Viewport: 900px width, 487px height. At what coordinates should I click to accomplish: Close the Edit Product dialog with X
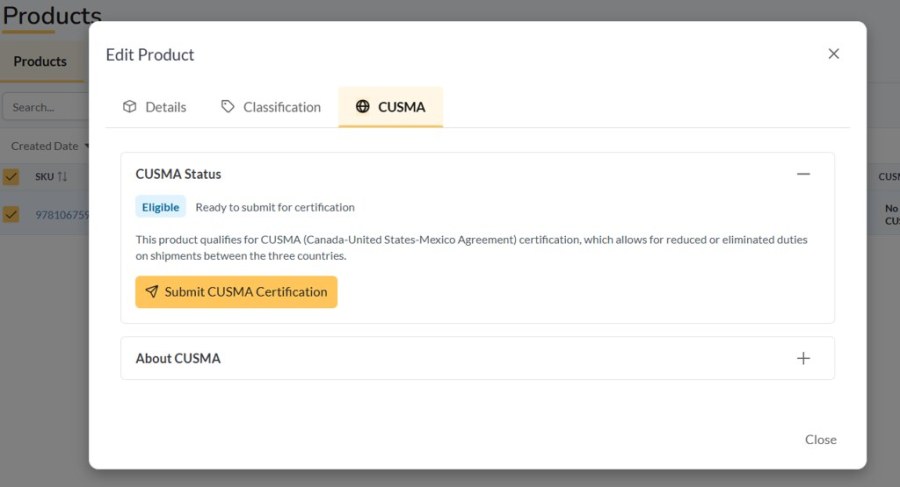833,54
